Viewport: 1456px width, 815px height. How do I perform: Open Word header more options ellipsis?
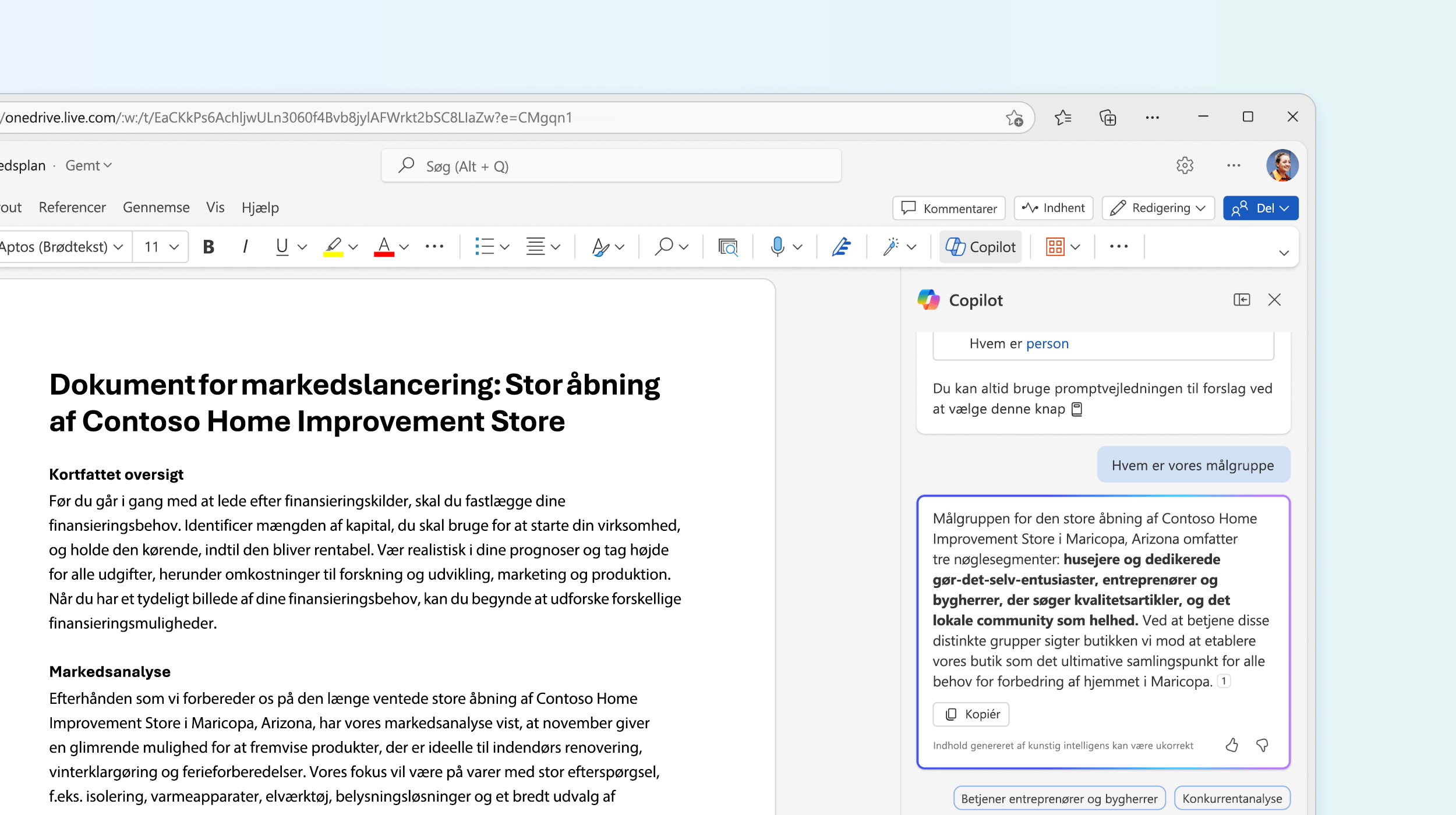pos(1234,166)
